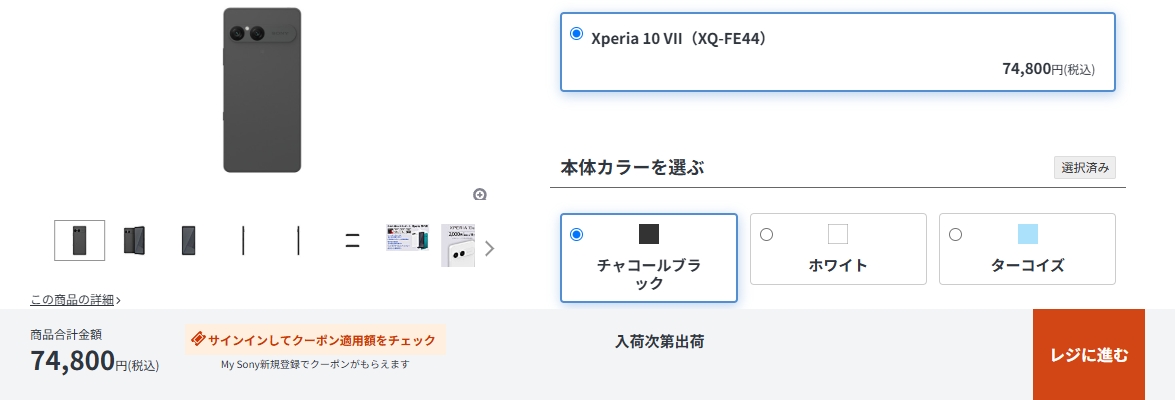Click the charcoal black color swatch
Image resolution: width=1175 pixels, height=400 pixels.
tap(649, 234)
